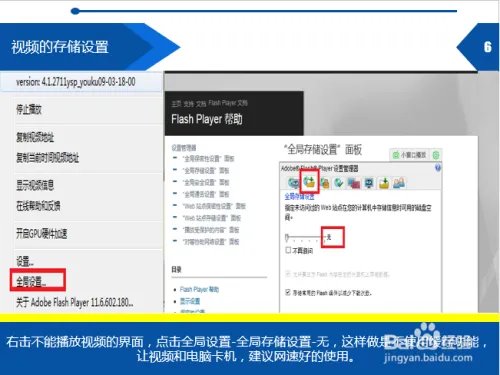Toggle the checked Flash component storage checkbox
This screenshot has width=500, height=375.
[x=288, y=293]
